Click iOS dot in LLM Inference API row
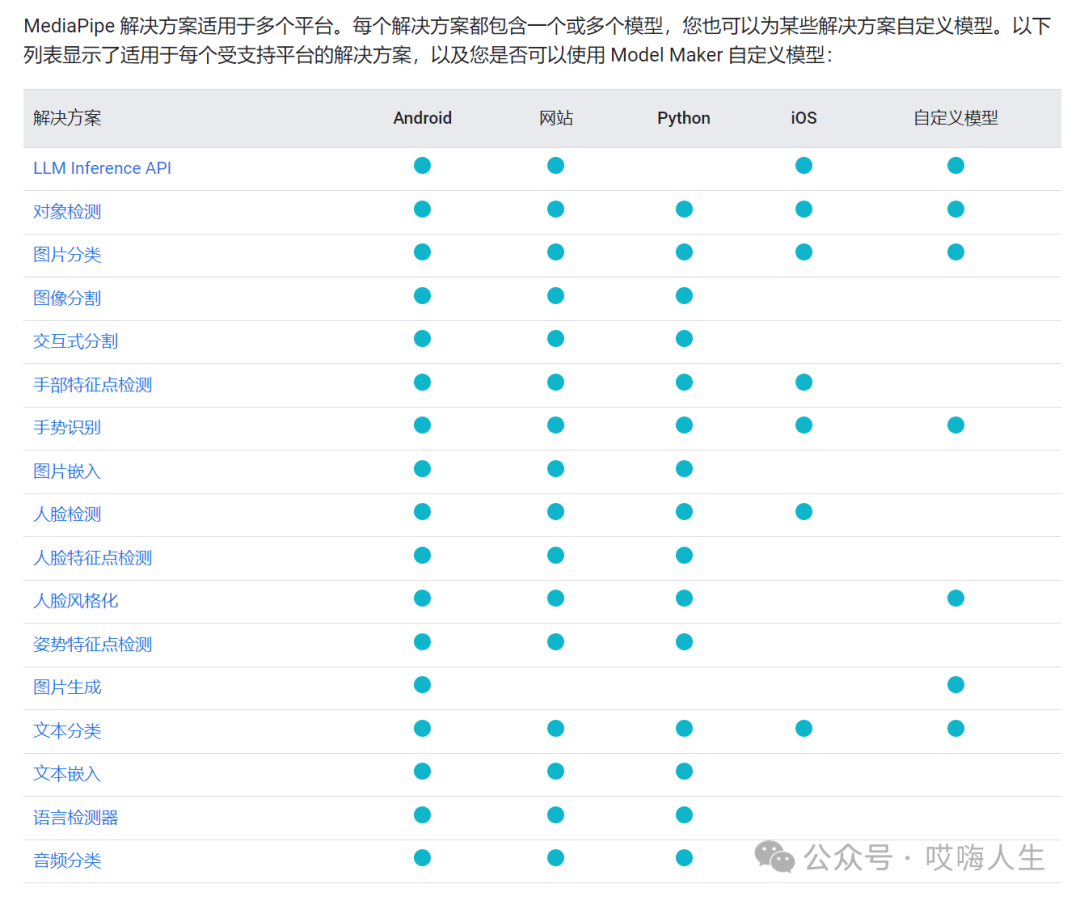The width and height of the screenshot is (1080, 901). click(804, 165)
